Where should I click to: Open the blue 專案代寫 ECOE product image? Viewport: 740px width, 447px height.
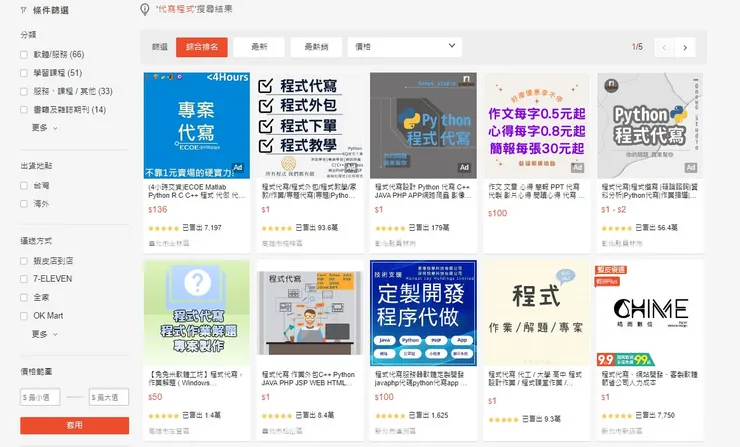(x=197, y=126)
